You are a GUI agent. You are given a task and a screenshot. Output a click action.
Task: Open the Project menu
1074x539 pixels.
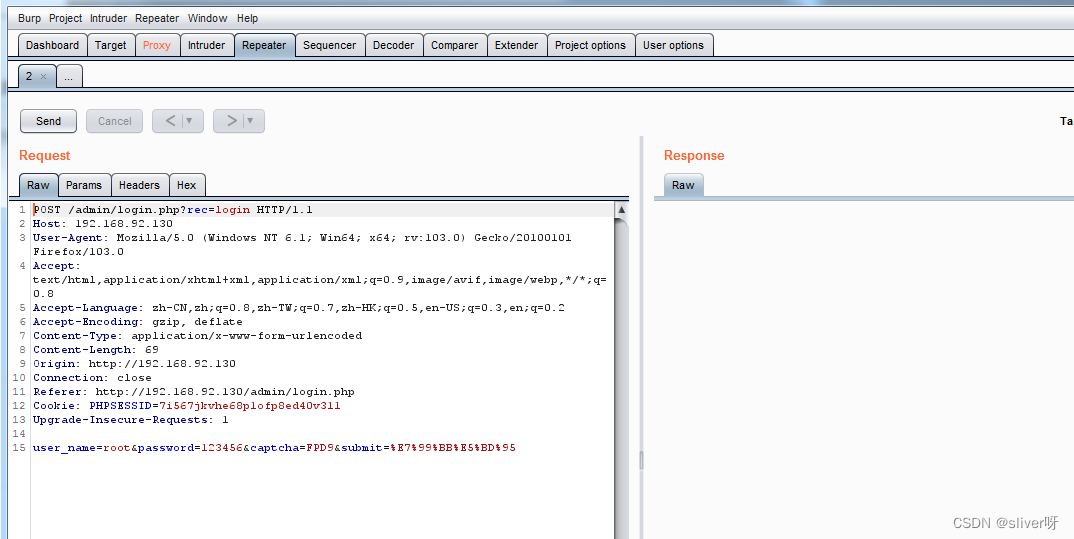pos(66,18)
